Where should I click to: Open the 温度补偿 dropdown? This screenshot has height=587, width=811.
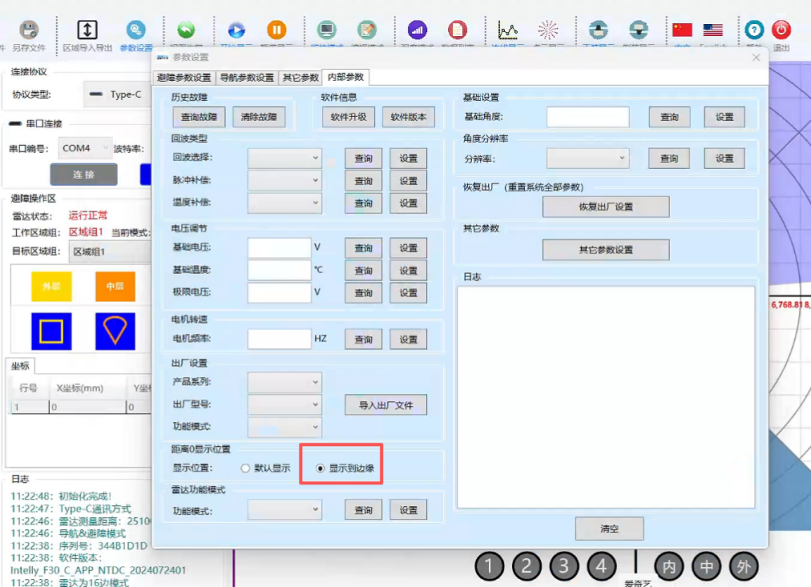pos(284,203)
